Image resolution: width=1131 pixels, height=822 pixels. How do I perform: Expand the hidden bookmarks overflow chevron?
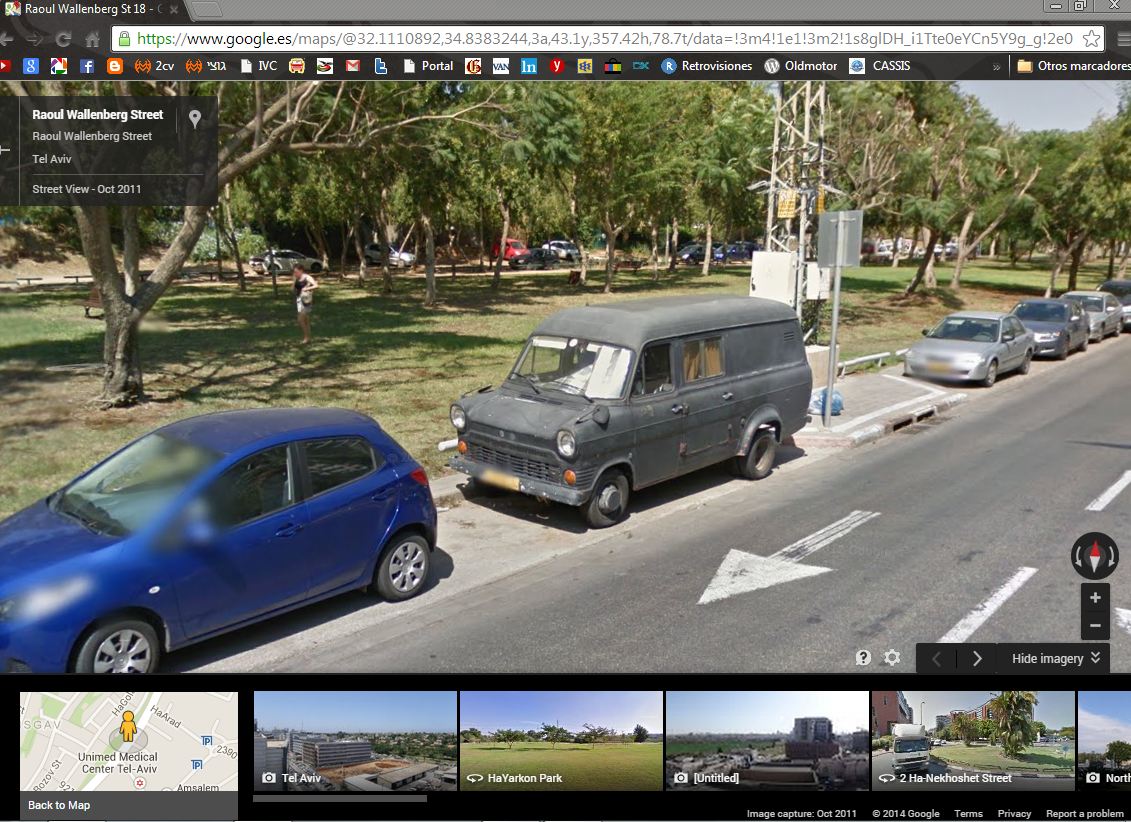click(996, 66)
